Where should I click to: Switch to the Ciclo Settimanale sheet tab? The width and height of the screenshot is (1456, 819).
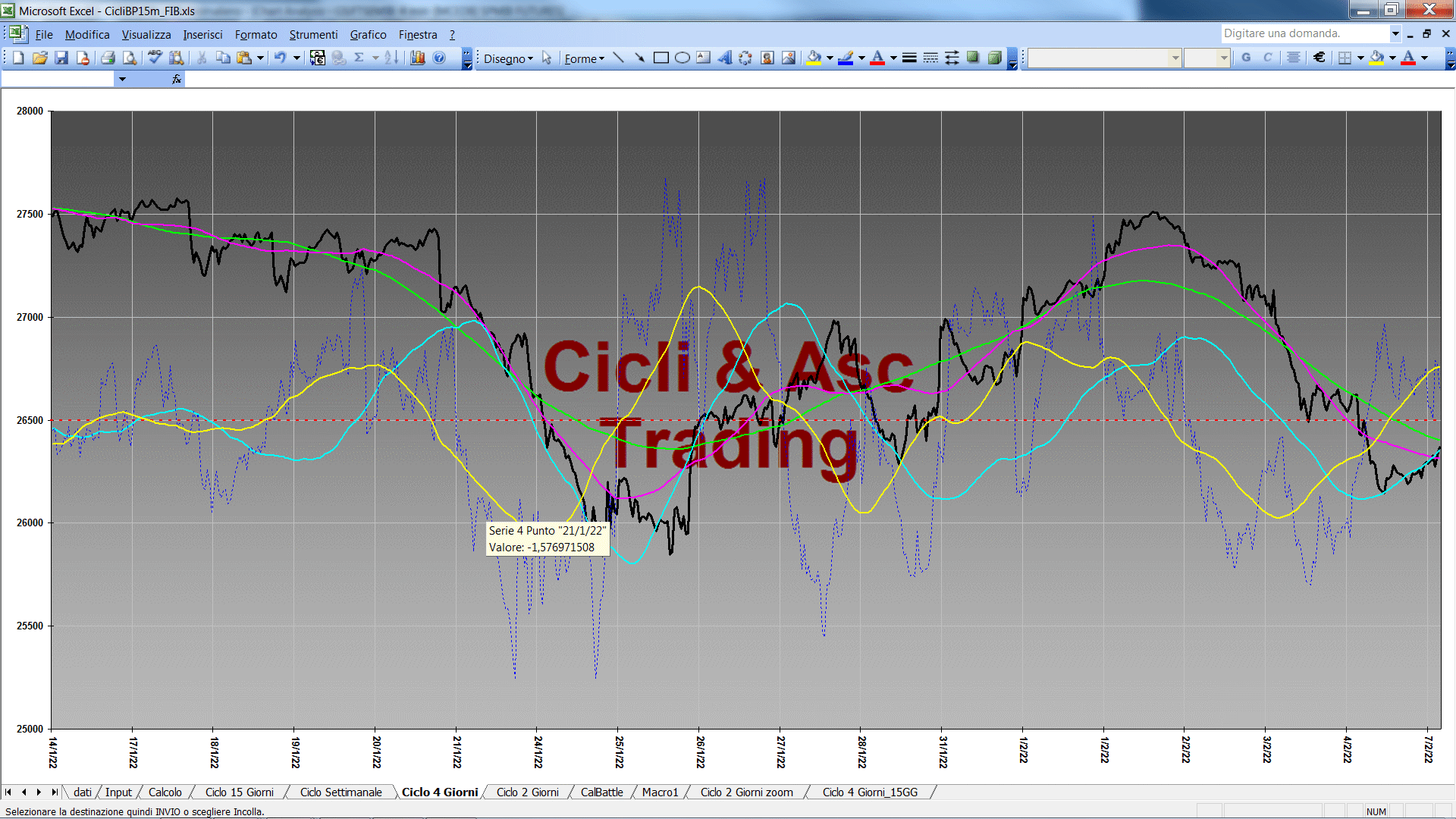tap(340, 792)
